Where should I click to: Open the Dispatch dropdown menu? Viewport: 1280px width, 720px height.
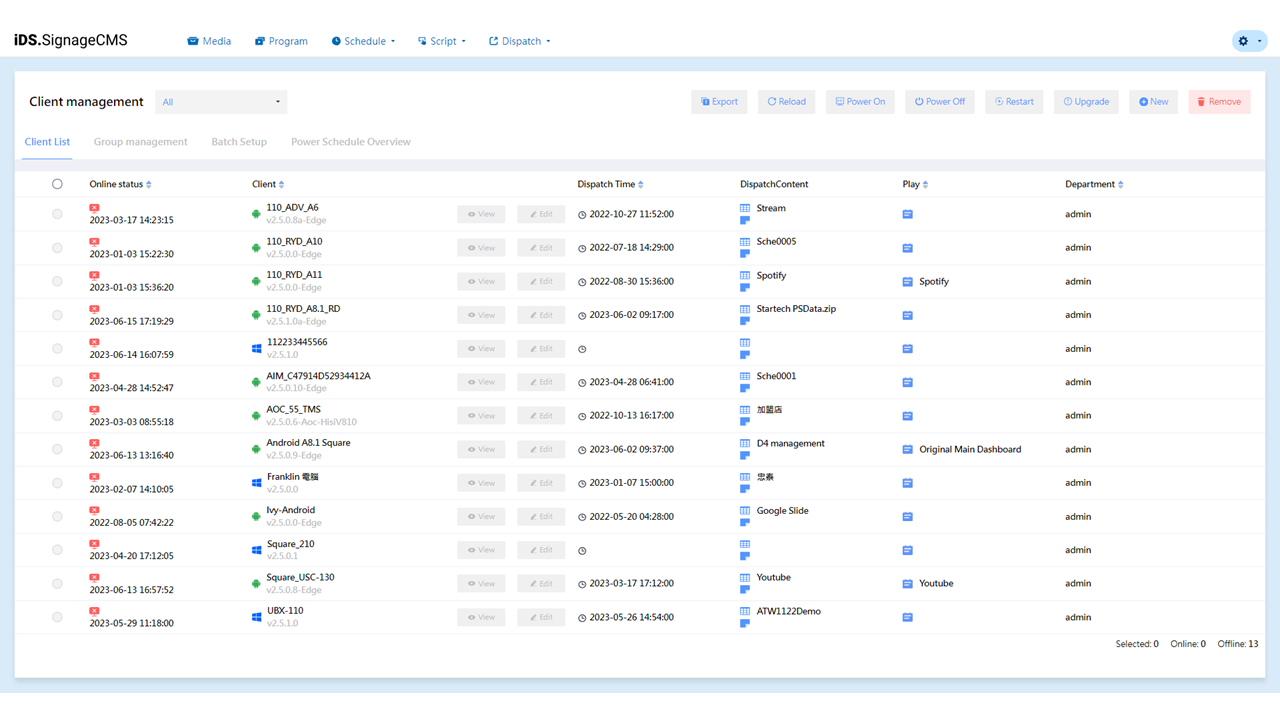[520, 41]
